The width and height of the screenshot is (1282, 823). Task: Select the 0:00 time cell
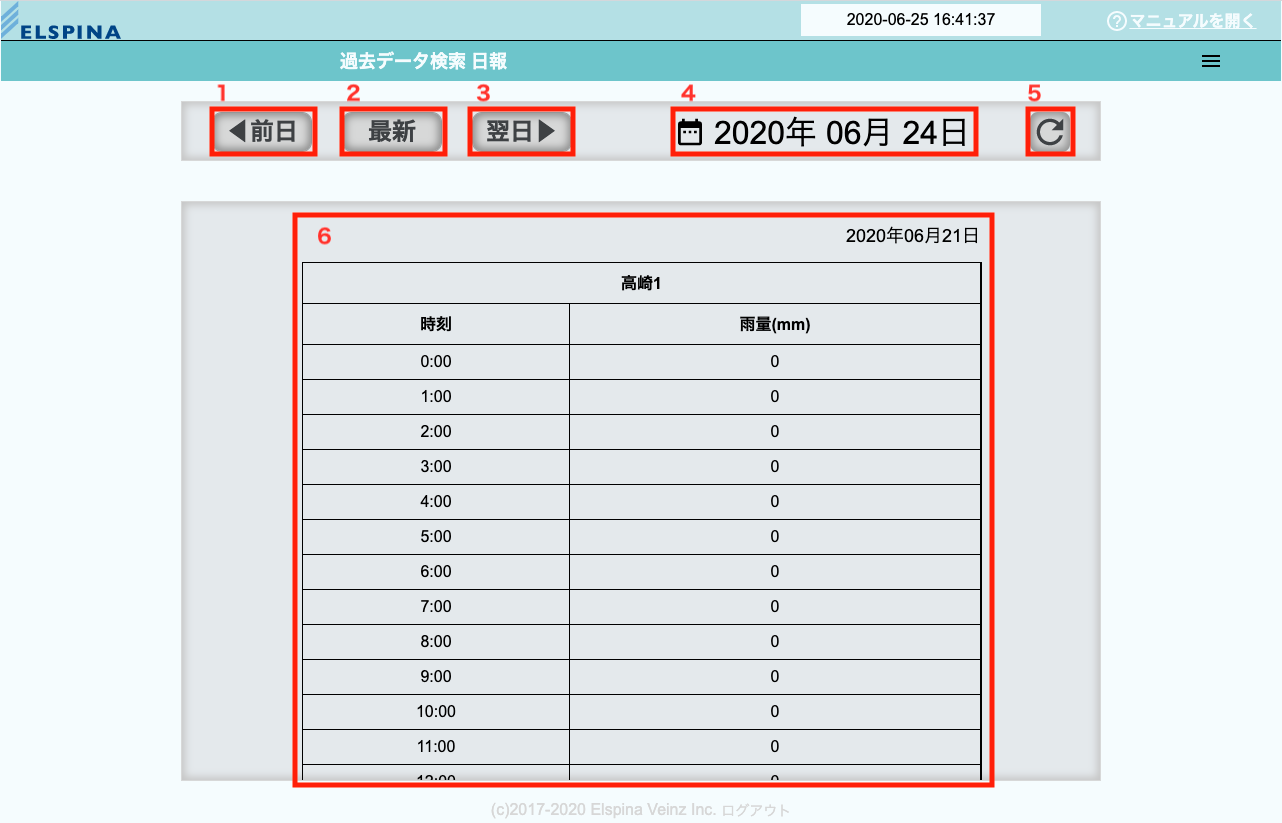(436, 362)
